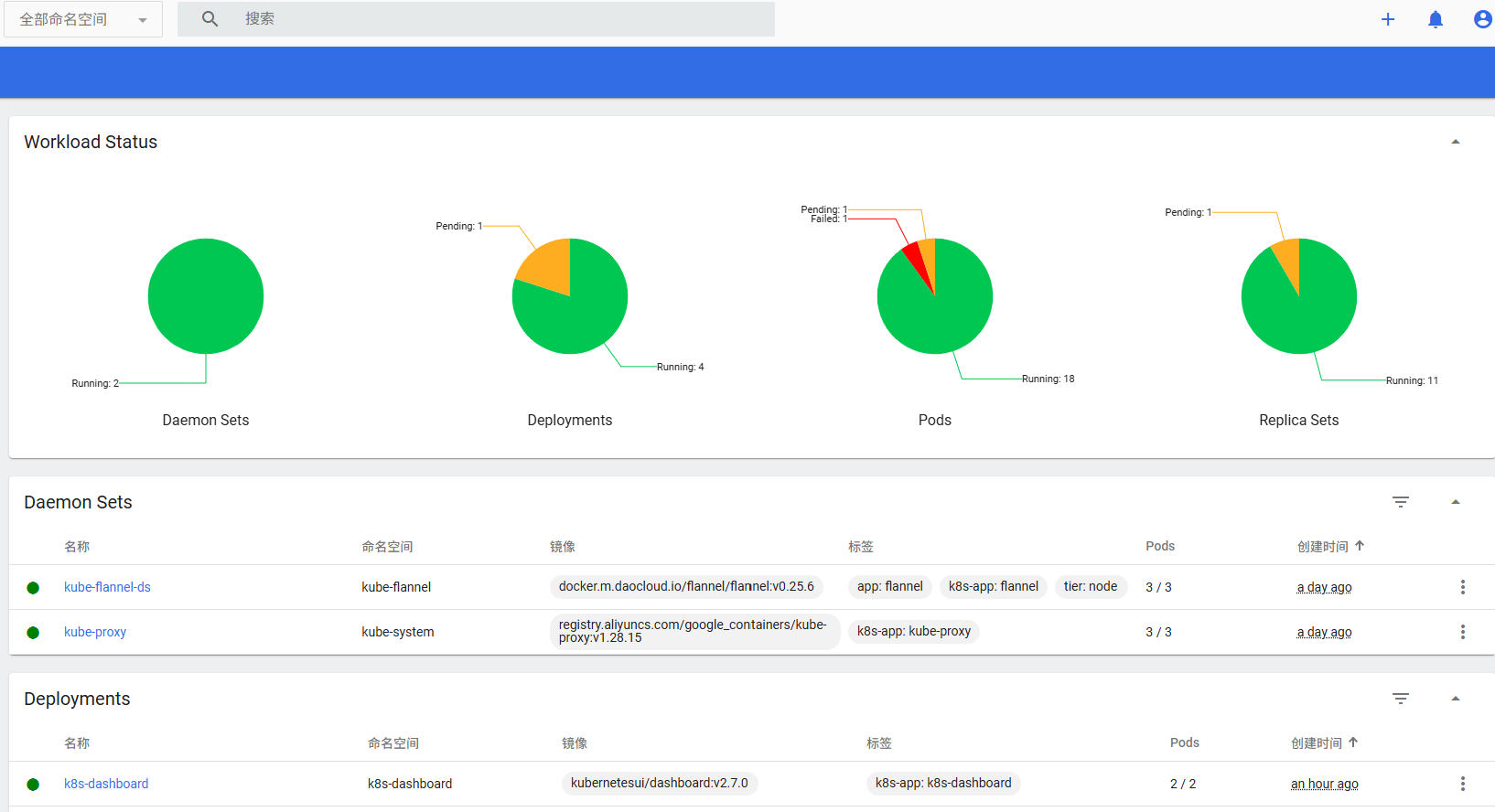Open the kube-flannel-ds daemon set link
The image size is (1495, 812).
point(107,587)
